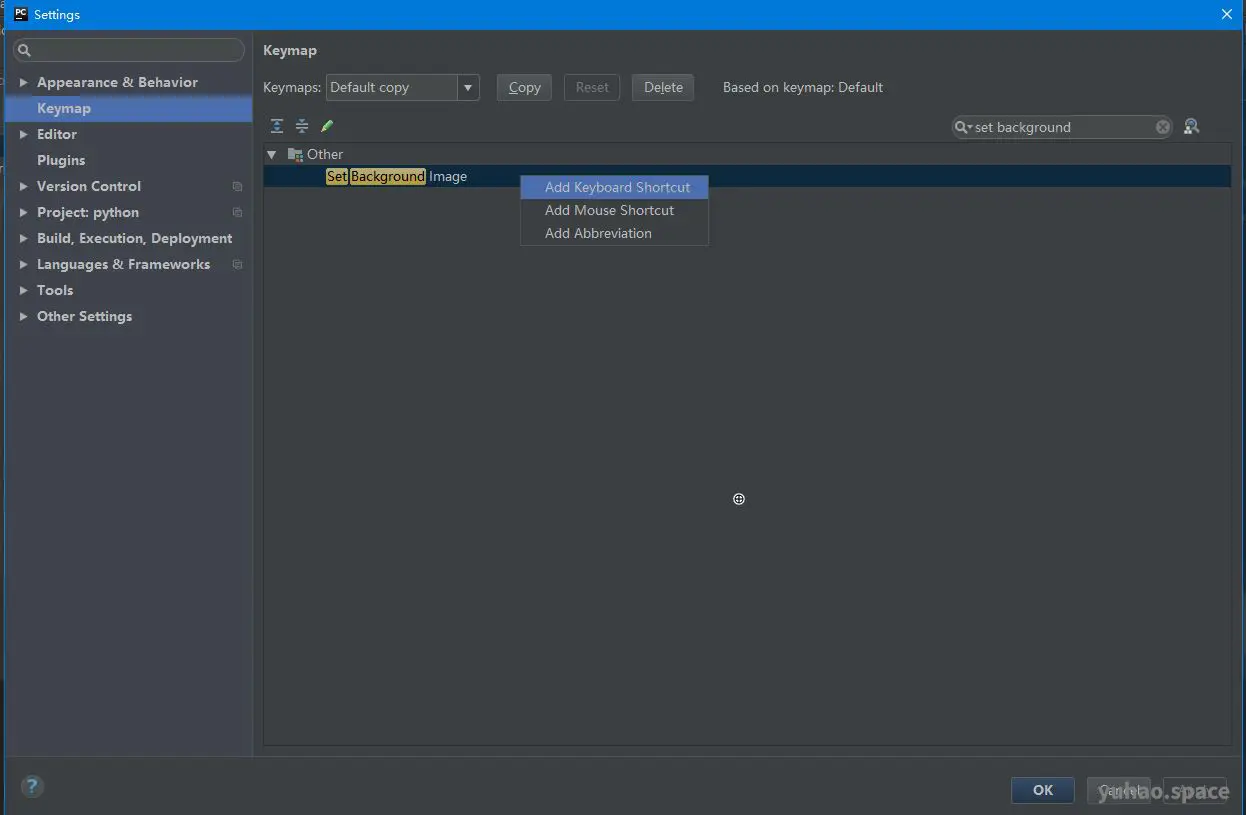Choose Add Abbreviation from the context menu
1246x815 pixels.
597,233
